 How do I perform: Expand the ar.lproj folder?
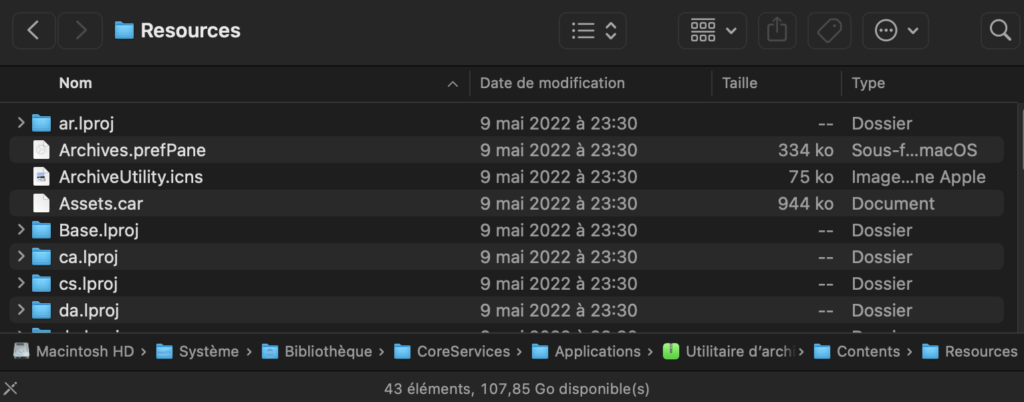(x=20, y=123)
